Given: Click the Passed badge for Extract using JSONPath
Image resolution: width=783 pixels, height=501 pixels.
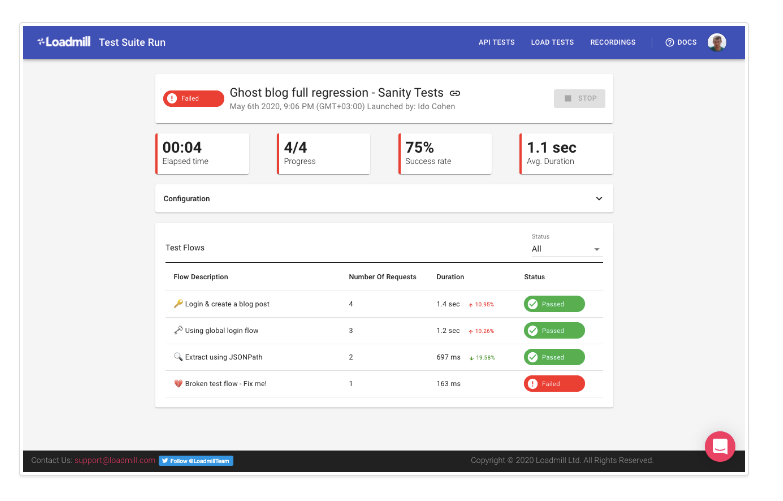Looking at the screenshot, I should tap(554, 357).
